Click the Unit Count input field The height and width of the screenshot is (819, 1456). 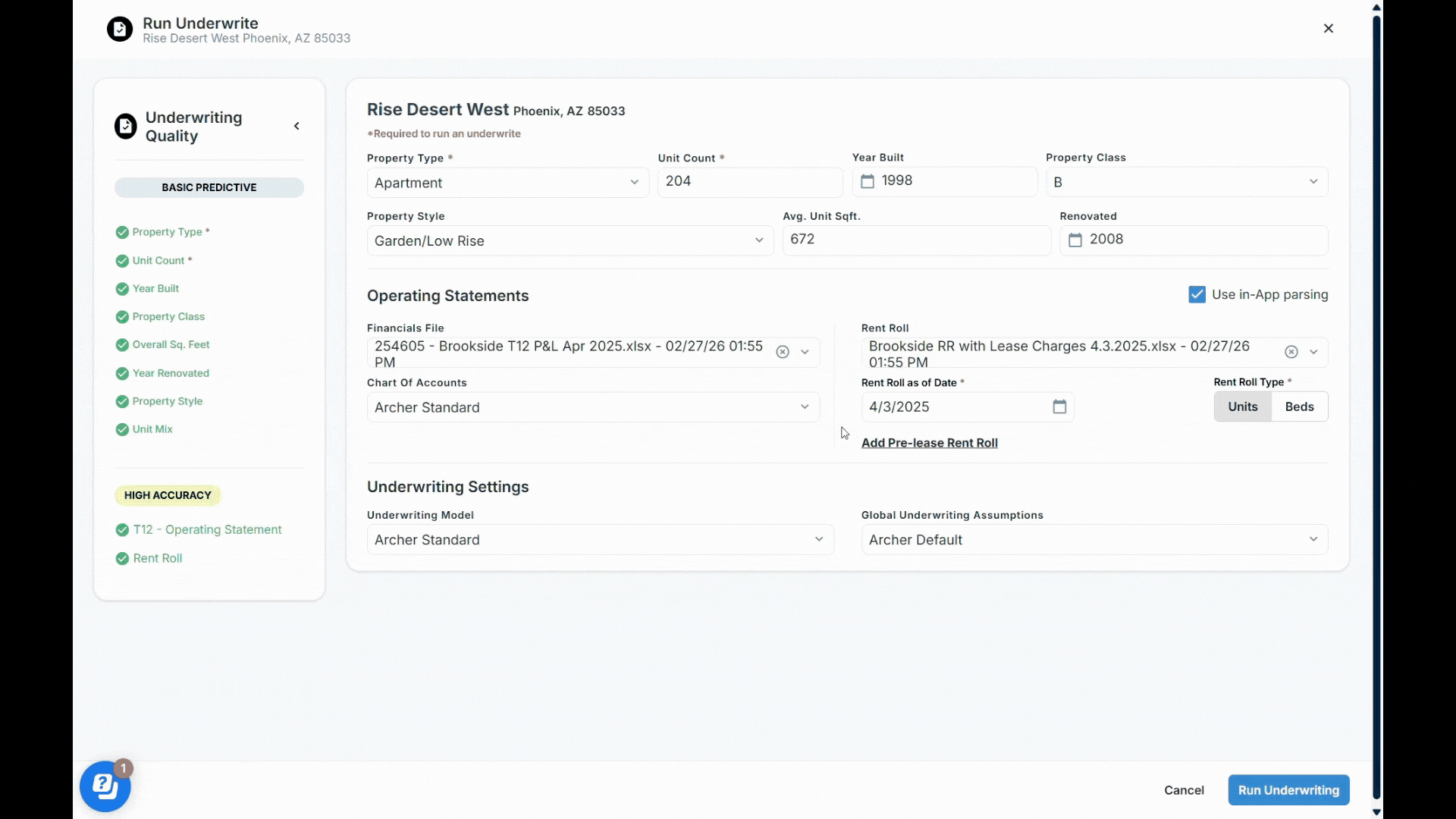tap(749, 181)
